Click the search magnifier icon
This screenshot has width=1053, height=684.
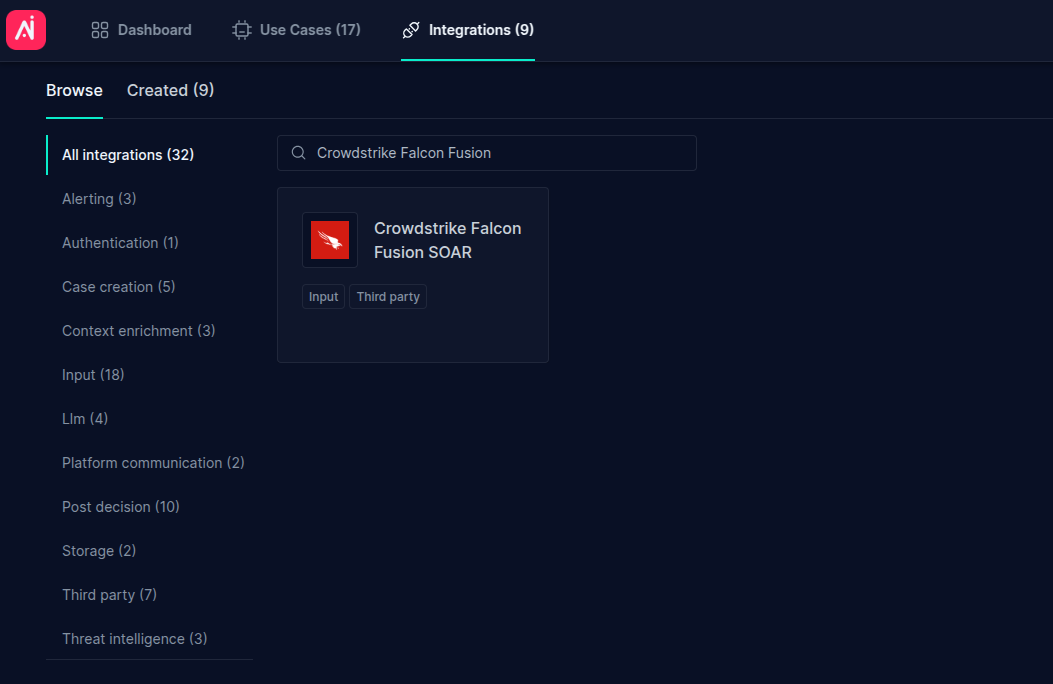(x=299, y=153)
